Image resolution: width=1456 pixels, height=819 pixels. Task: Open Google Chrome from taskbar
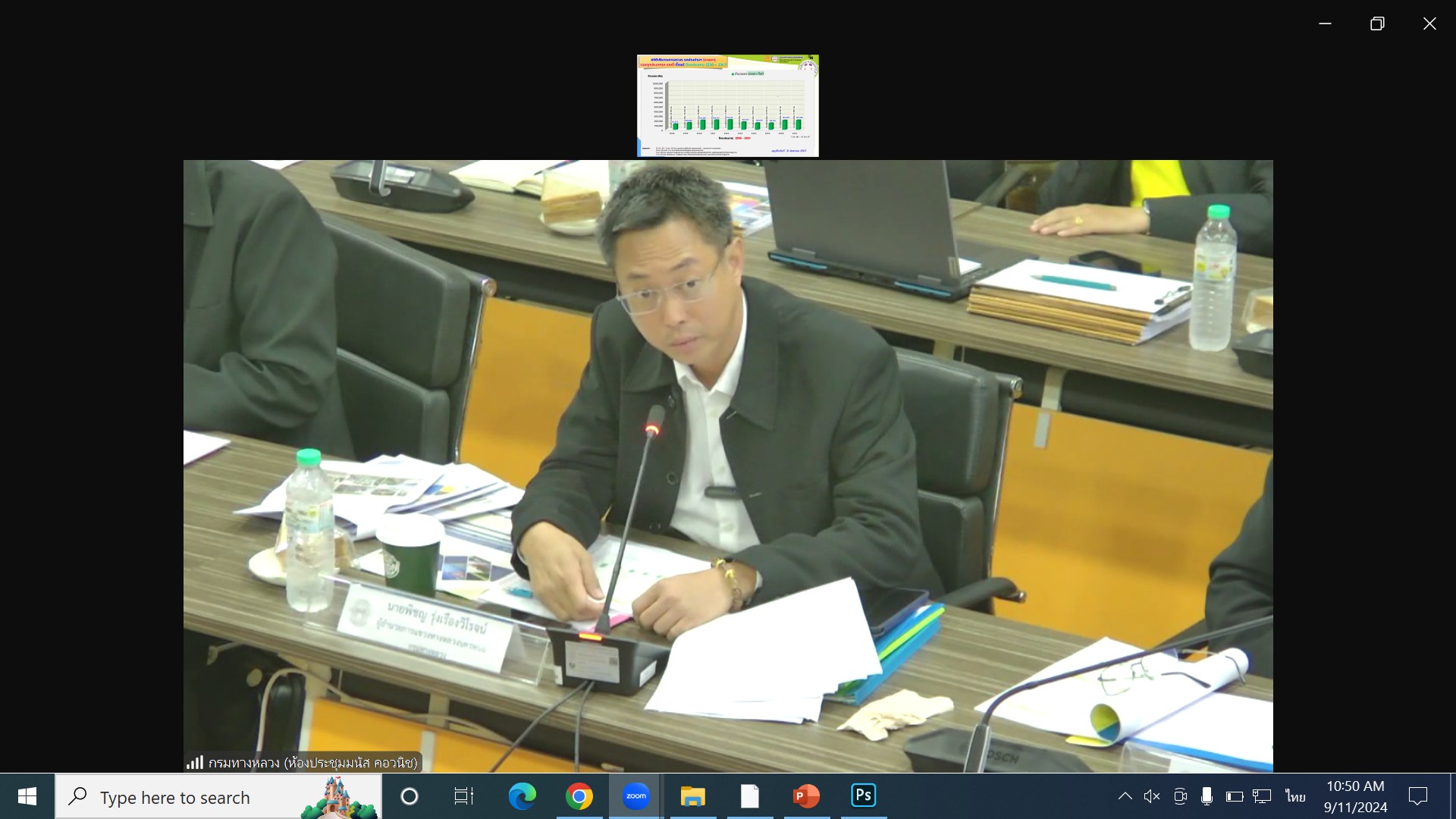click(x=579, y=796)
